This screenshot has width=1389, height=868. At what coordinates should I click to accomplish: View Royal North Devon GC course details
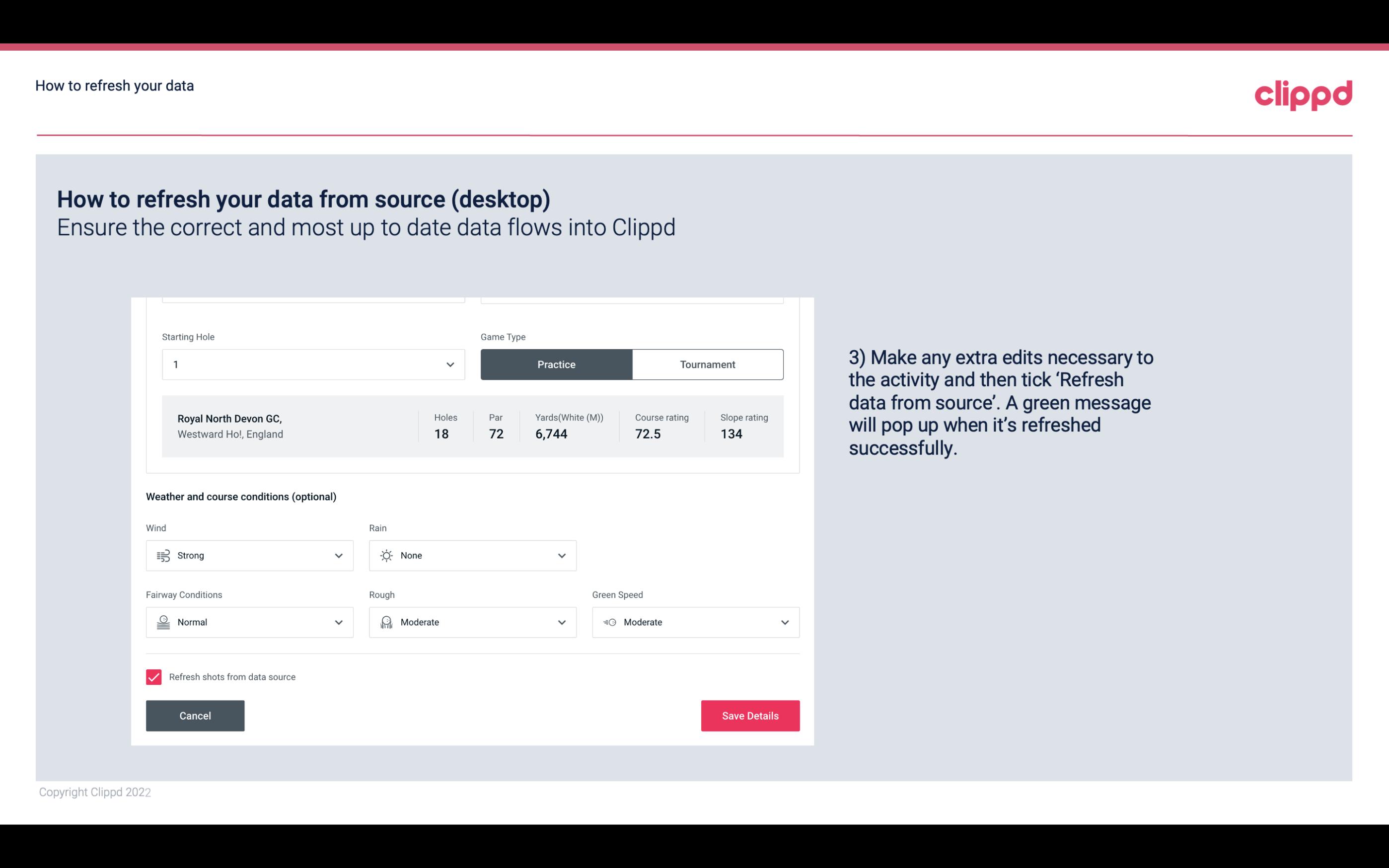(x=473, y=426)
